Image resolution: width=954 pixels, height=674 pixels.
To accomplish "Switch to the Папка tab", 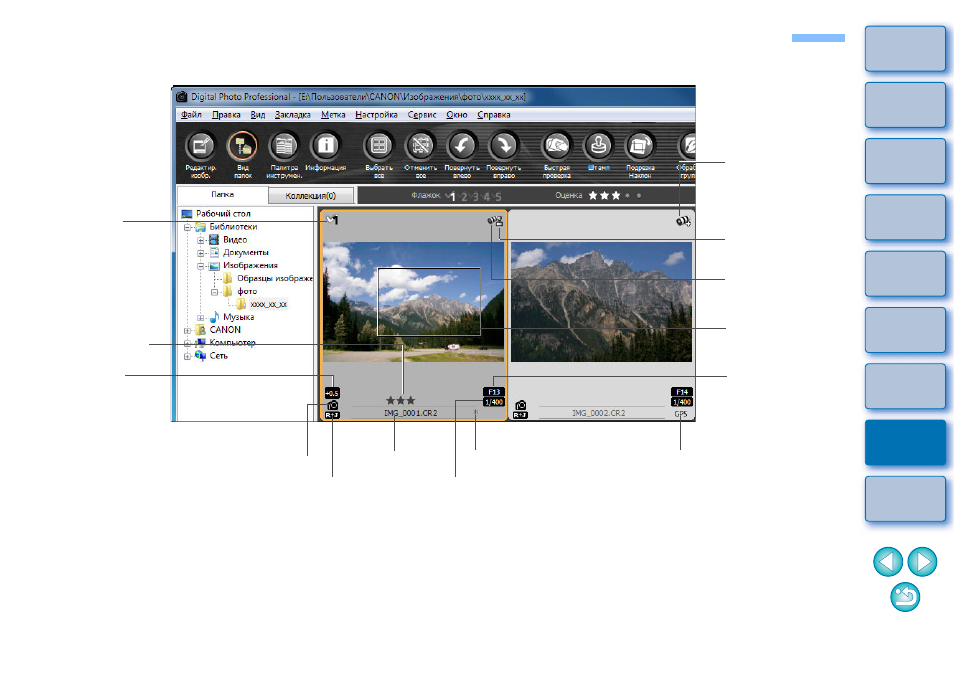I will point(223,195).
